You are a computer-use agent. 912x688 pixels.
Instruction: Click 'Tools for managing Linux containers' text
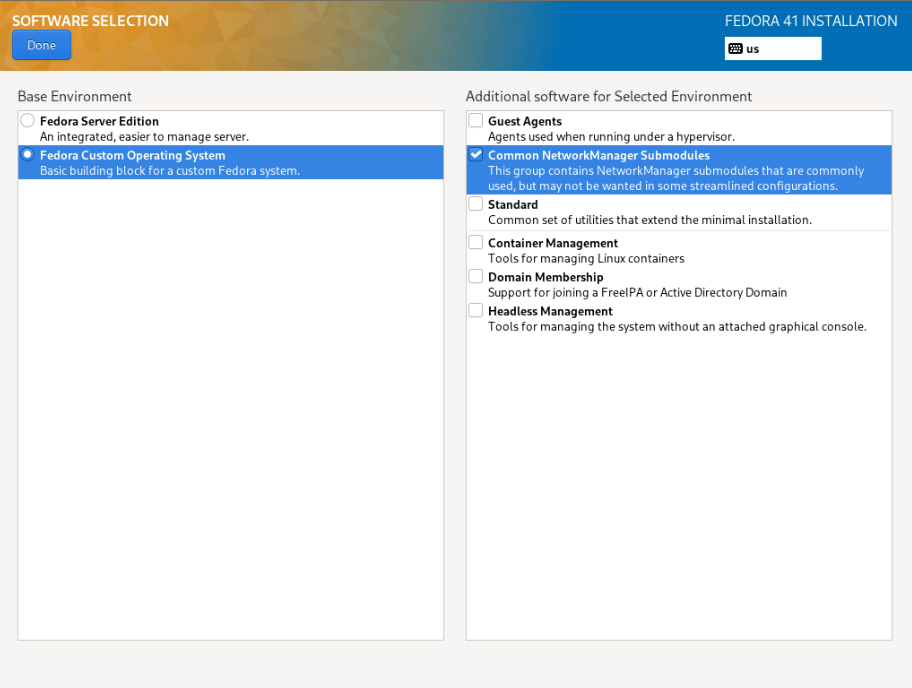(x=586, y=258)
